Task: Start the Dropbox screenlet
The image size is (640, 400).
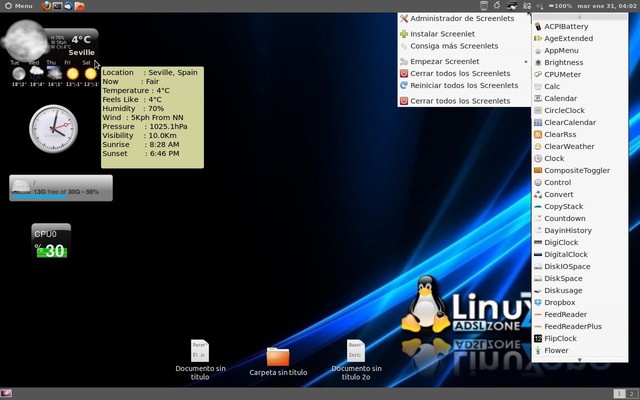Action: point(580,302)
